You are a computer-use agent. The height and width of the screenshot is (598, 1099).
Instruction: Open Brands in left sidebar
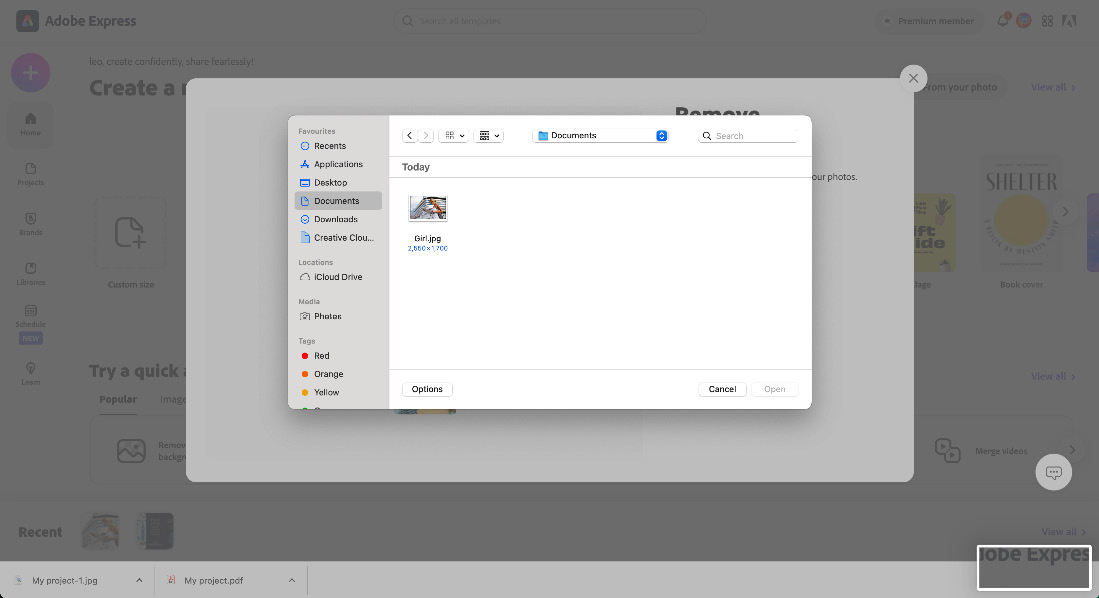pyautogui.click(x=30, y=224)
